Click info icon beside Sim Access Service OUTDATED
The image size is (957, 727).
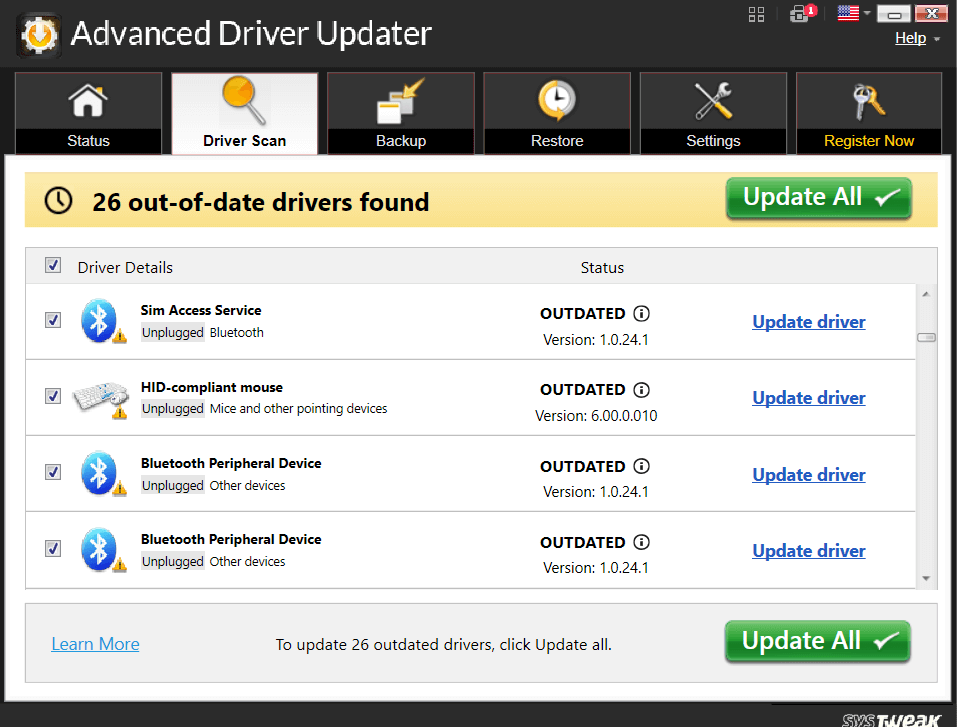[x=642, y=314]
